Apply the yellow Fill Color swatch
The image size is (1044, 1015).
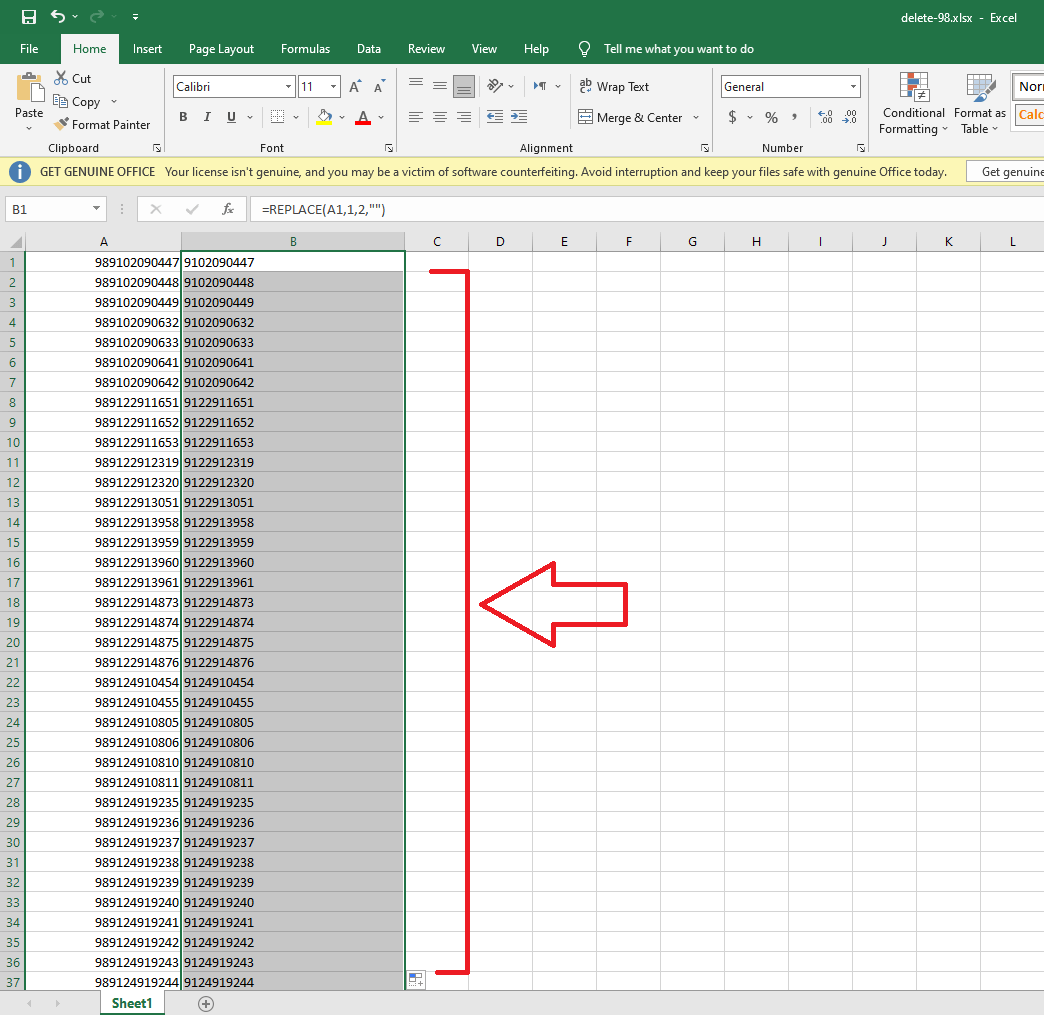(323, 117)
